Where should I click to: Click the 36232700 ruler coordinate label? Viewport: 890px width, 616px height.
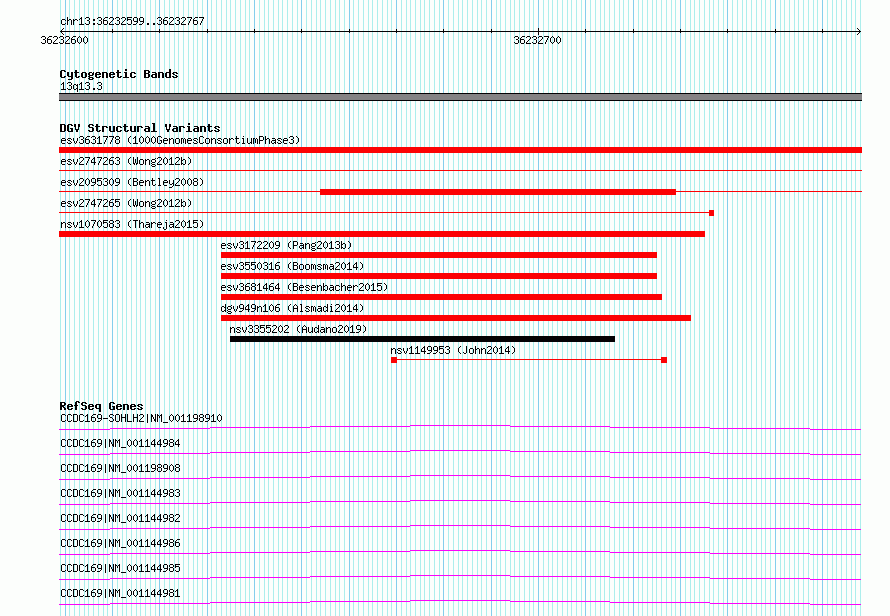coord(537,40)
